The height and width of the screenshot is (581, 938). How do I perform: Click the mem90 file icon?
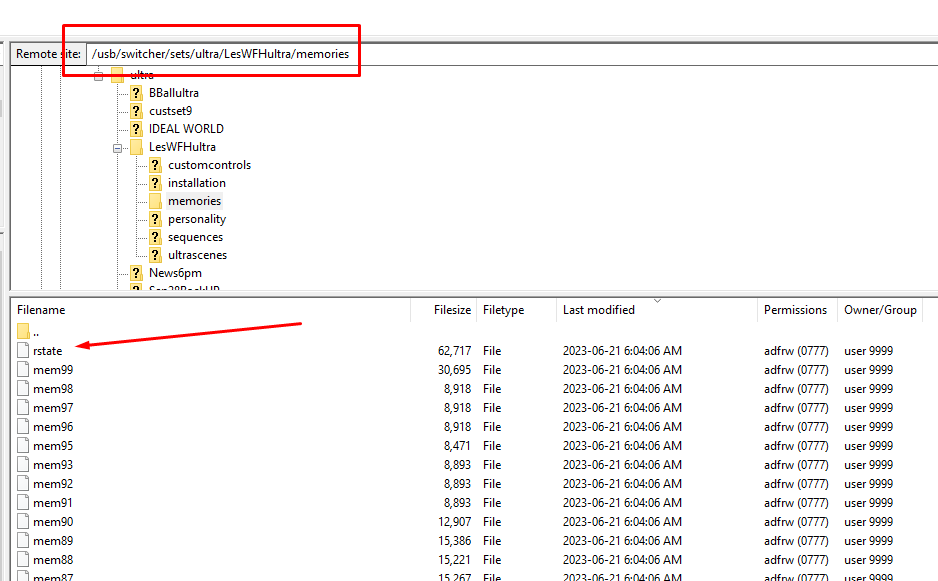coord(23,521)
